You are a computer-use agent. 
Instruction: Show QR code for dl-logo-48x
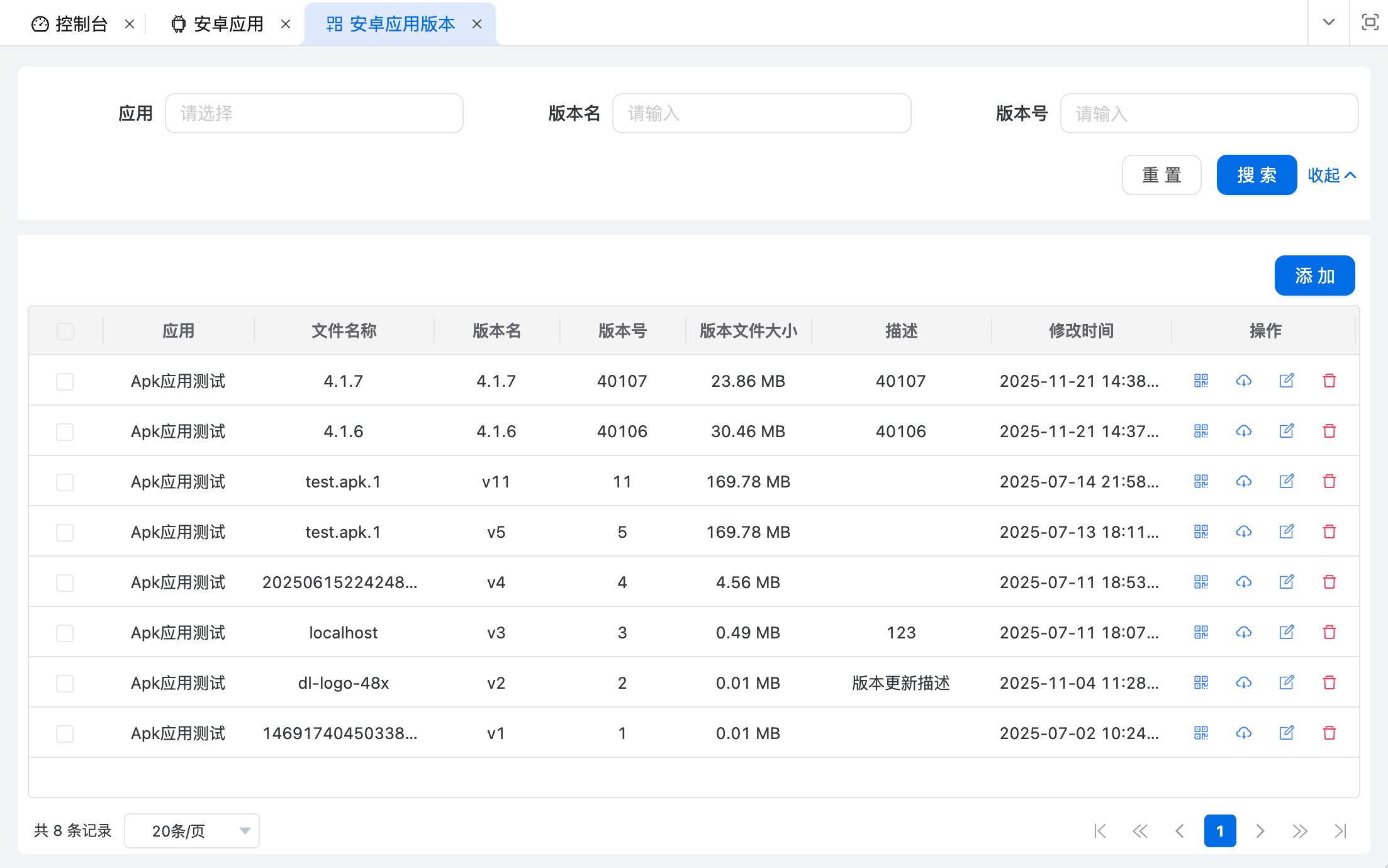1201,682
